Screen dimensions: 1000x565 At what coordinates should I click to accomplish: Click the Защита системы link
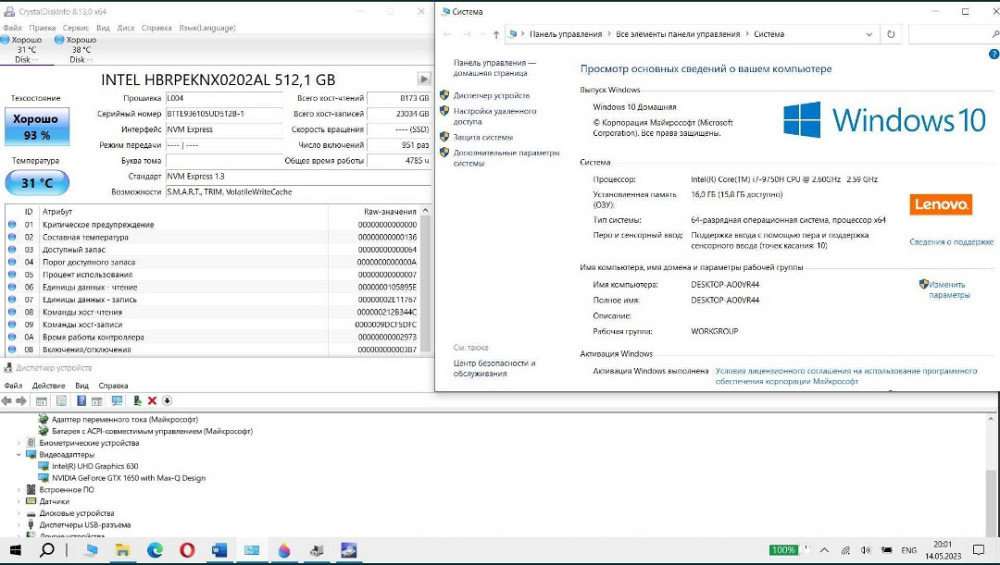pyautogui.click(x=483, y=137)
